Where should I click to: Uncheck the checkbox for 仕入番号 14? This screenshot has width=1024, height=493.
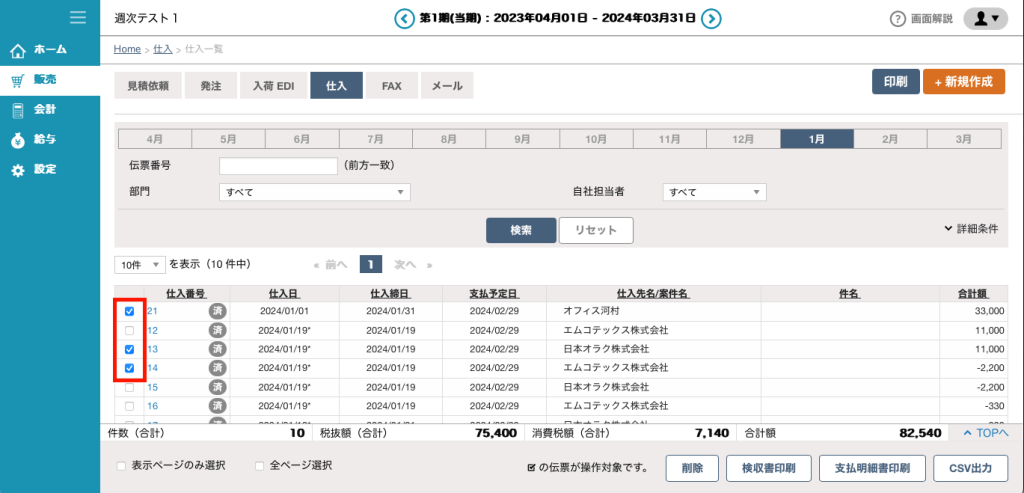tap(129, 368)
